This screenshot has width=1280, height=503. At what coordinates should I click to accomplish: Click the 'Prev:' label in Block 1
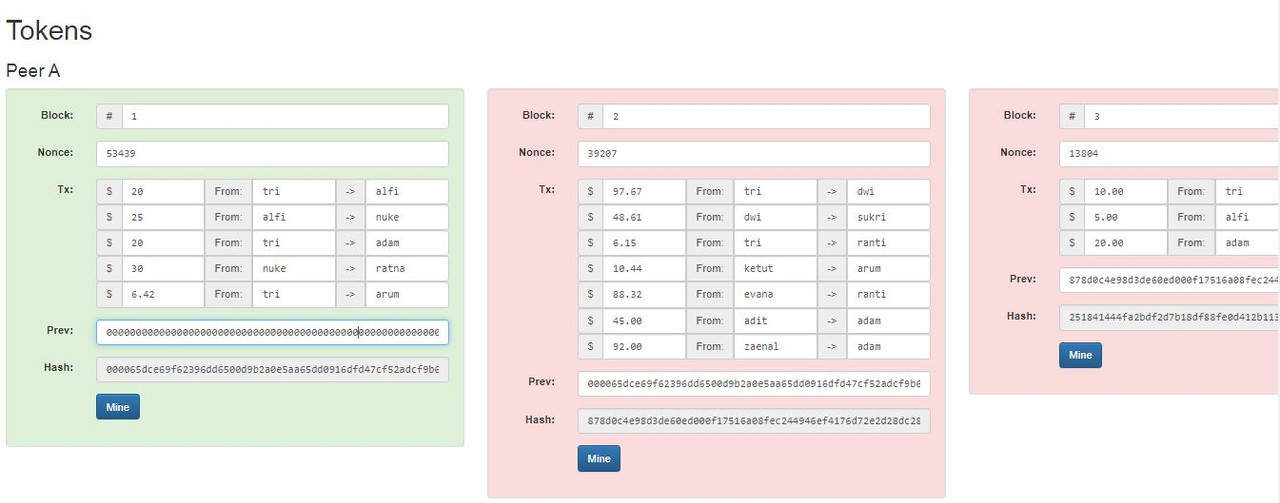pyautogui.click(x=61, y=331)
